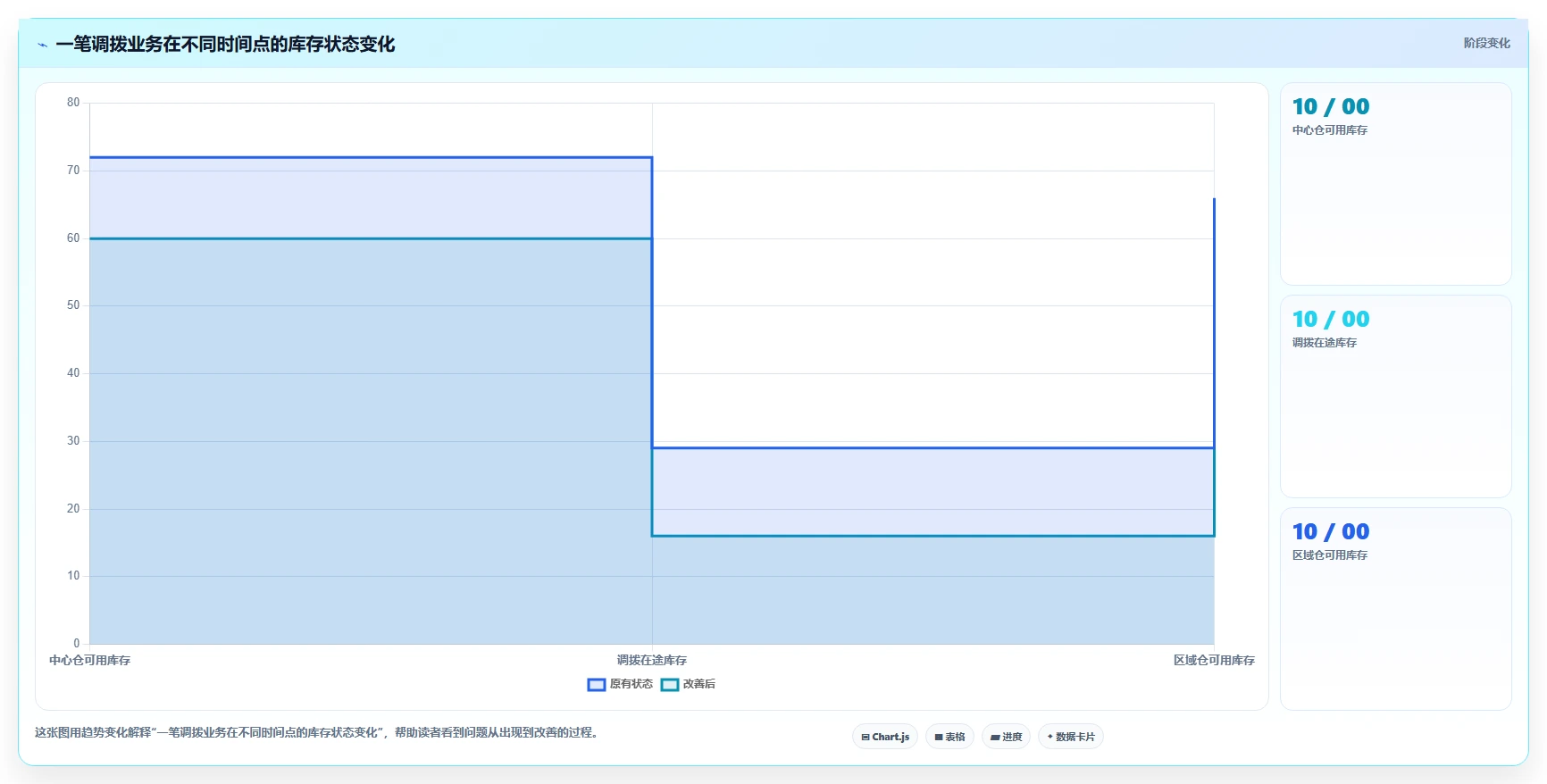Viewport: 1547px width, 784px height.
Task: Click the x-axis label 调拨在途库存
Action: point(652,661)
